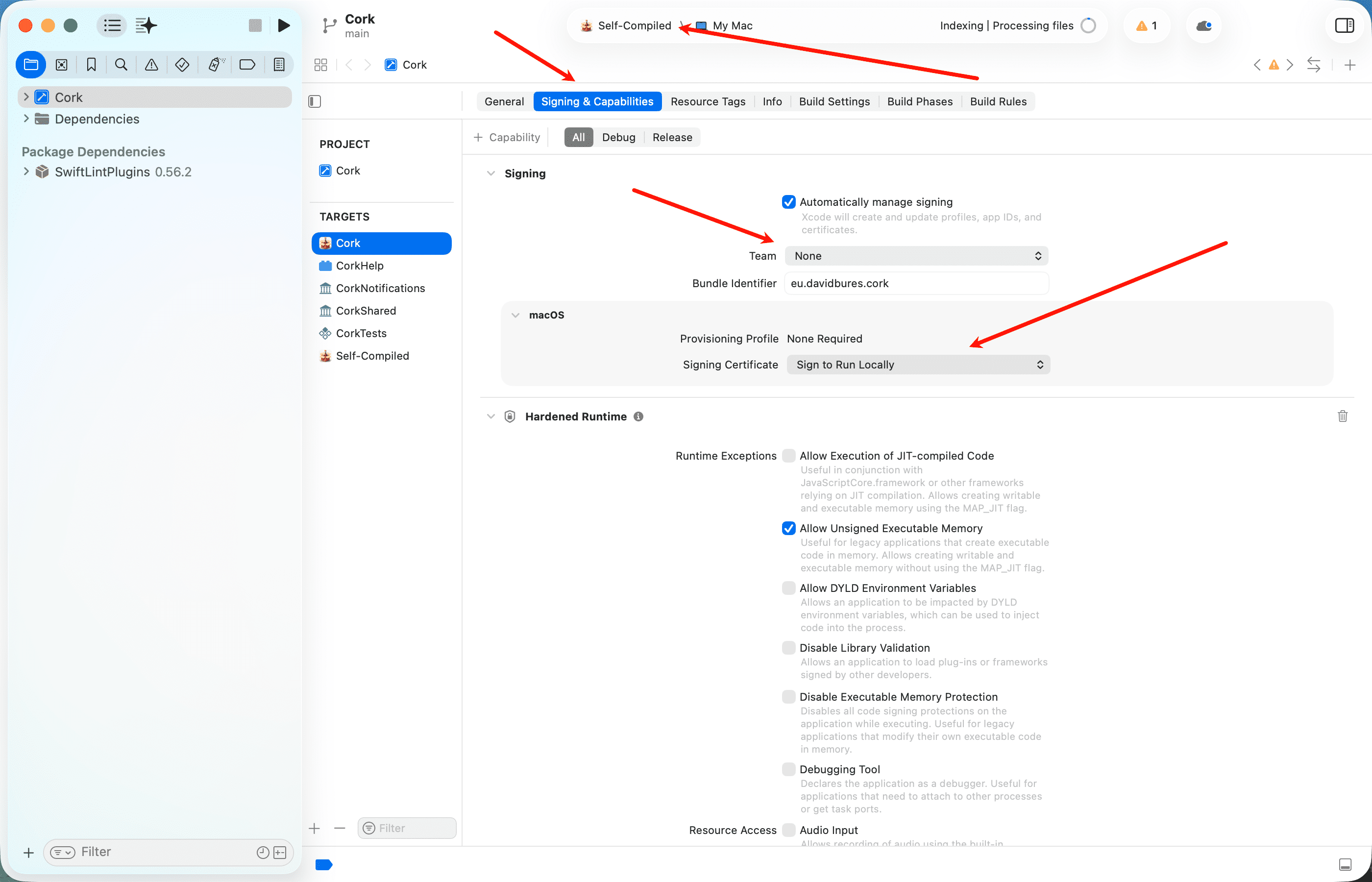Click the Run (play) button
Viewport: 1372px width, 882px height.
[283, 25]
